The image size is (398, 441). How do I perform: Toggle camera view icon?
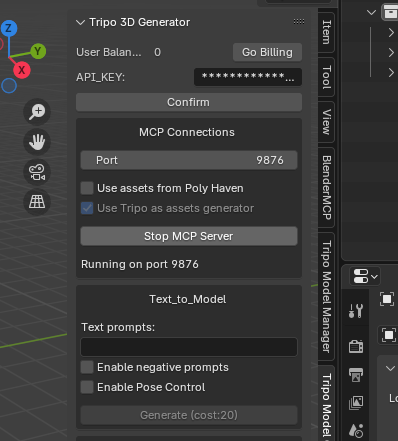click(x=37, y=172)
